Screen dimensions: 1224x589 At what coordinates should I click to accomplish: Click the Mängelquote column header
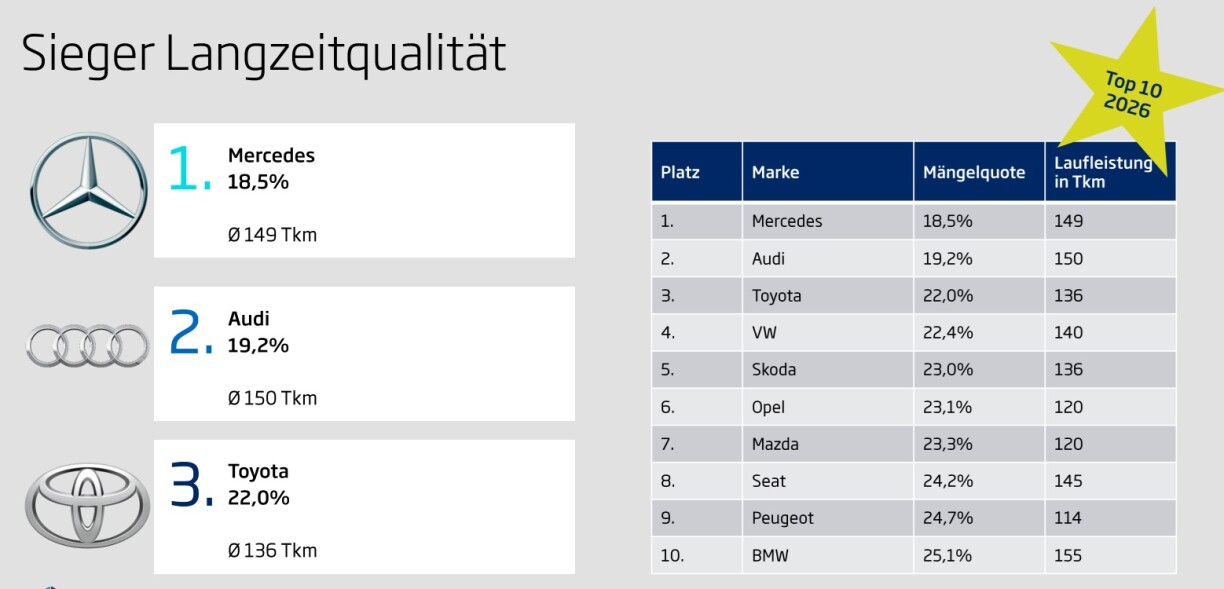(974, 172)
